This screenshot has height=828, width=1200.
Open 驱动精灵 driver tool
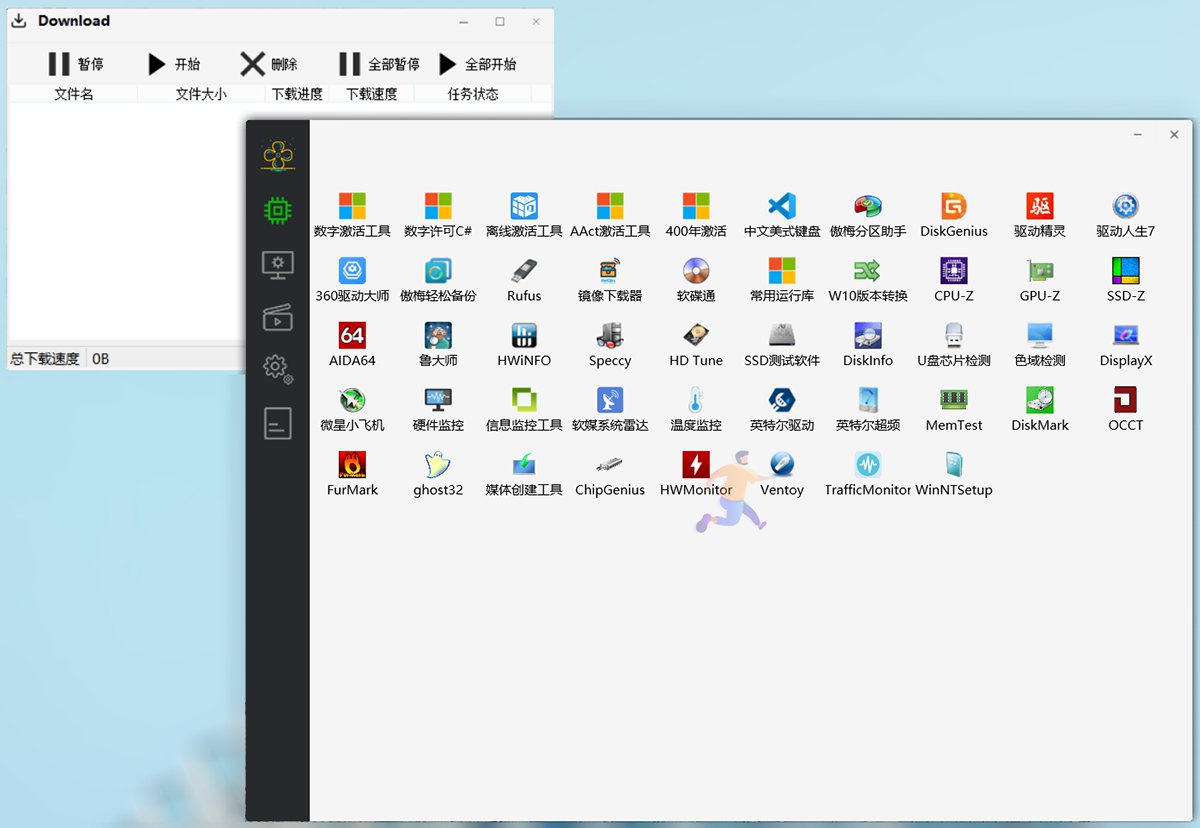pos(1040,215)
